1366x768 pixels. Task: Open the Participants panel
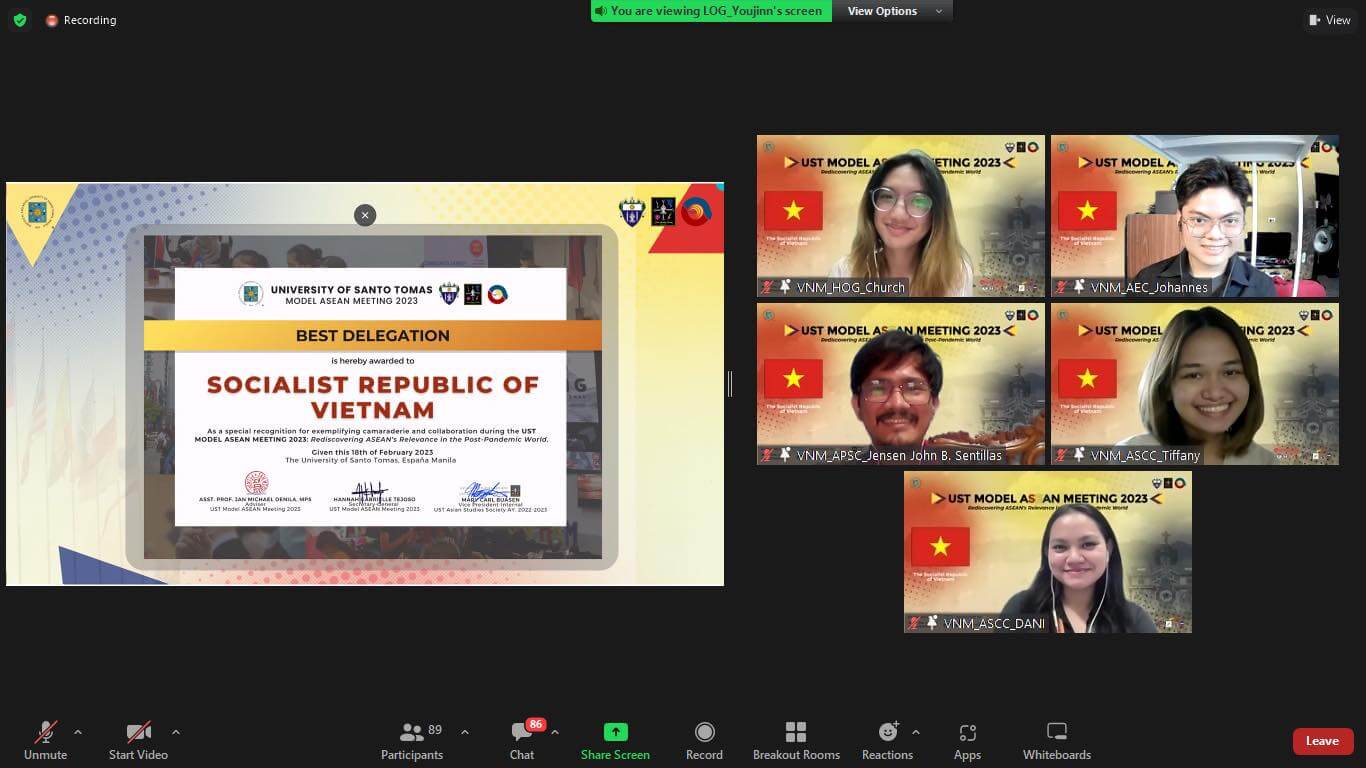coord(412,741)
